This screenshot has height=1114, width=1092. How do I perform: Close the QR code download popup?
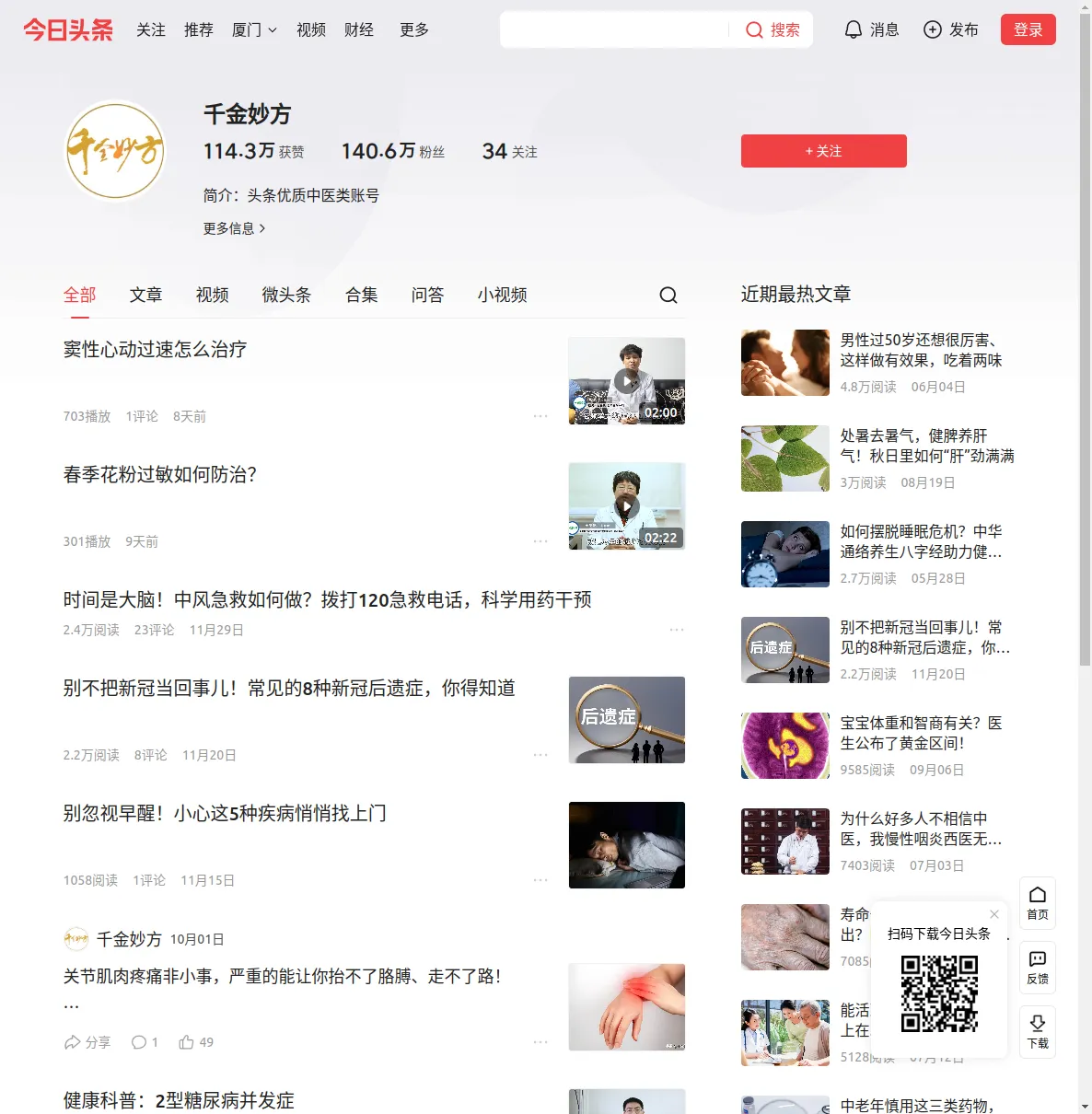click(x=994, y=914)
